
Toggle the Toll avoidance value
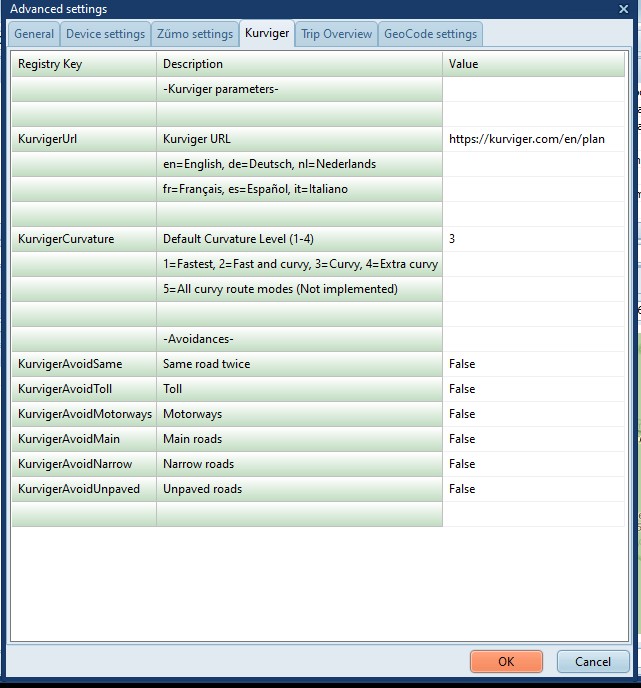533,390
